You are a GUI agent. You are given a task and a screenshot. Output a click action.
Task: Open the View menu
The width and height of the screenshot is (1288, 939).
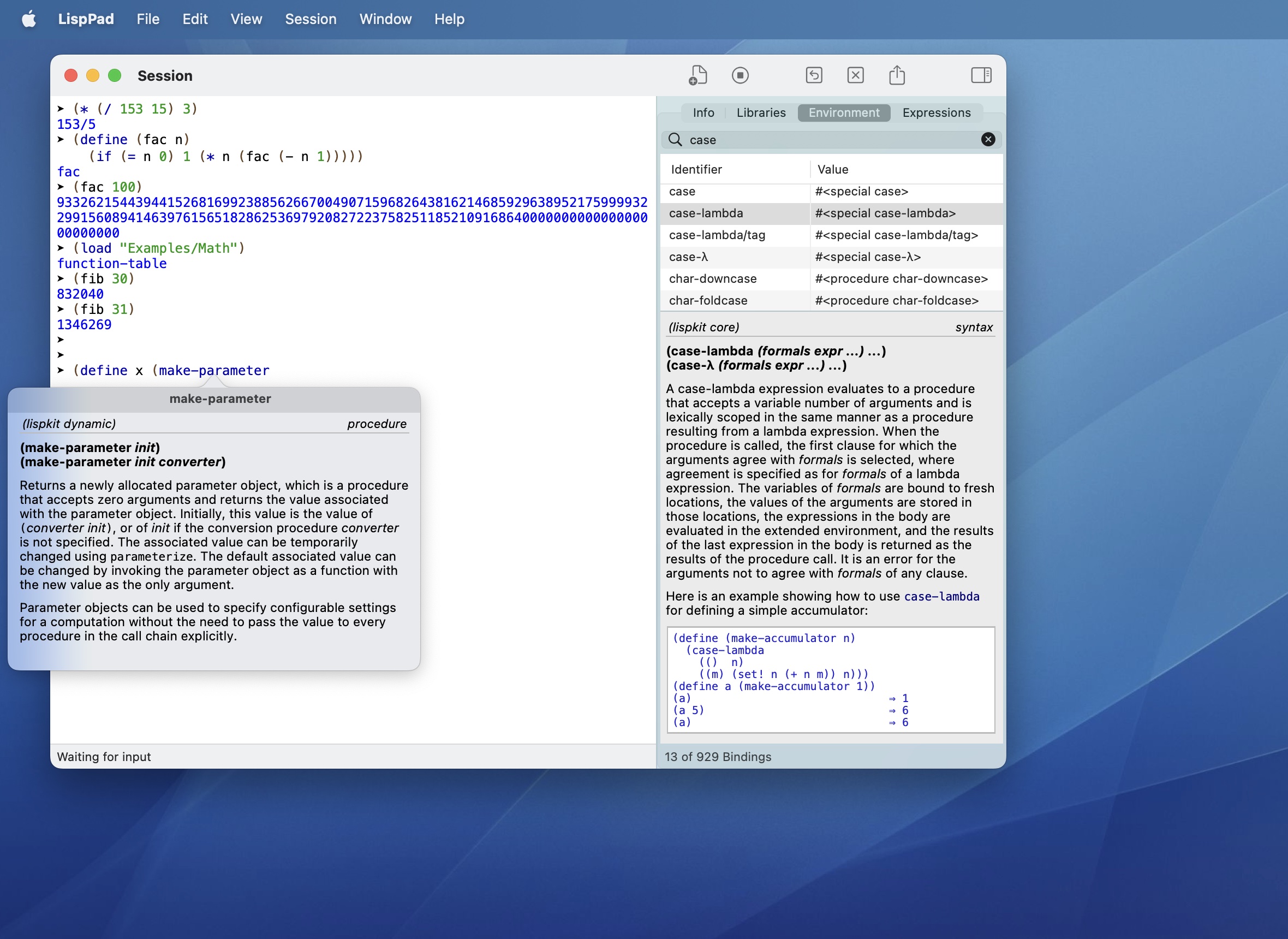pos(246,19)
